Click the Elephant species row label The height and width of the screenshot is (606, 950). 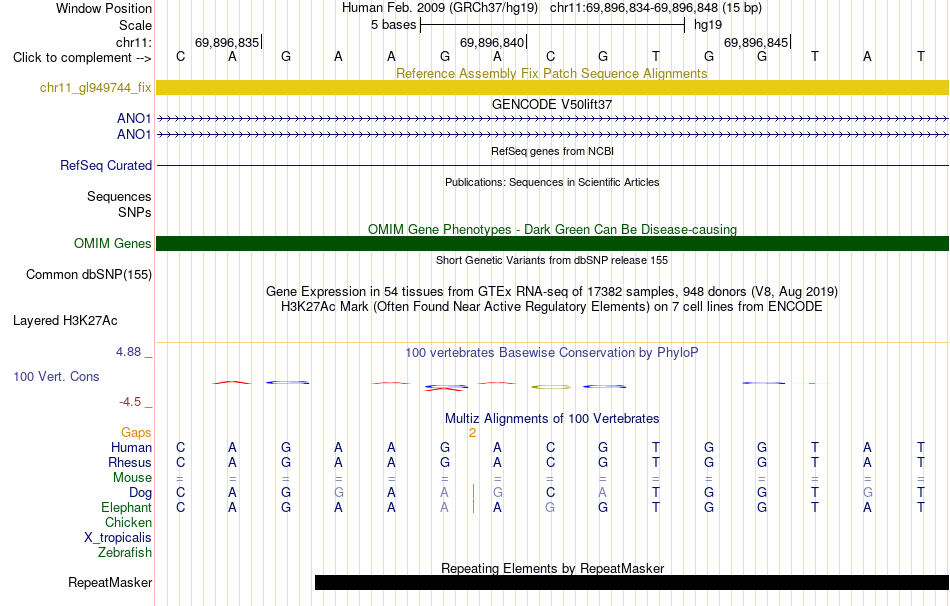[x=126, y=507]
